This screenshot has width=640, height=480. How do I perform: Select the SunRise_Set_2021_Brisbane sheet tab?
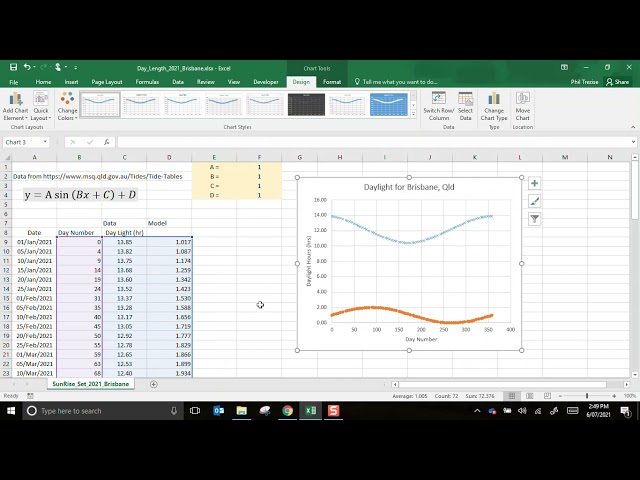(91, 384)
